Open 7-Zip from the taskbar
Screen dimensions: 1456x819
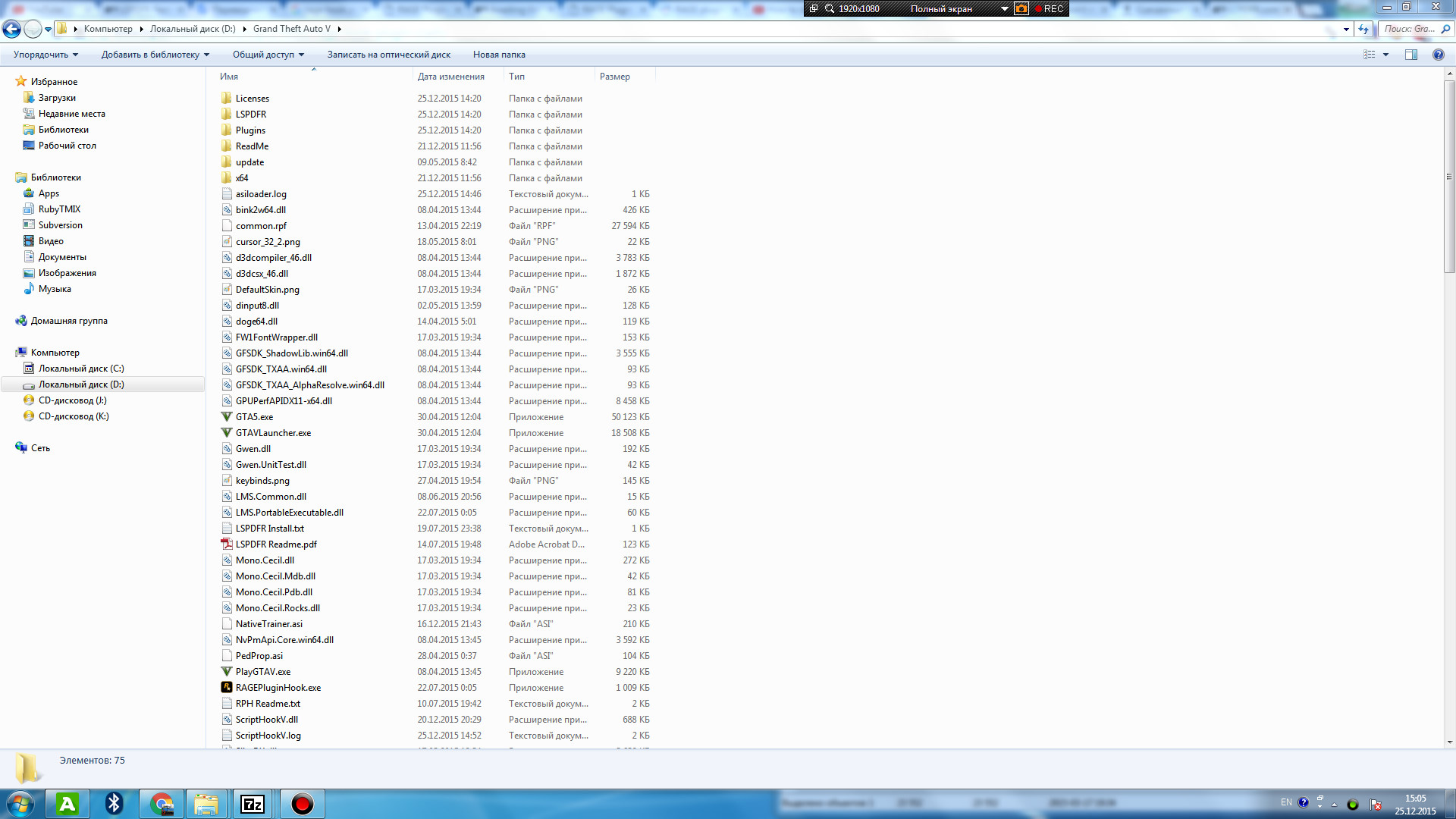point(253,804)
